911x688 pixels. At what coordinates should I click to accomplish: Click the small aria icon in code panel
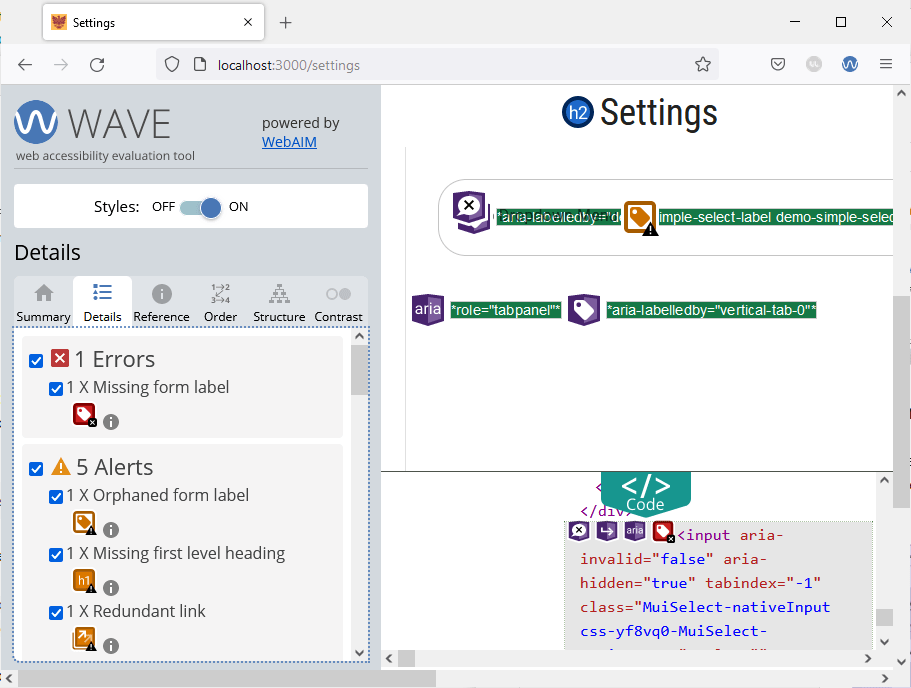tap(634, 531)
